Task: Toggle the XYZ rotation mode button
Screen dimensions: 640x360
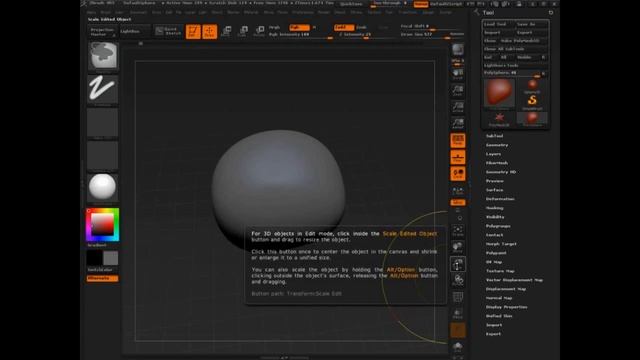Action: (x=458, y=202)
